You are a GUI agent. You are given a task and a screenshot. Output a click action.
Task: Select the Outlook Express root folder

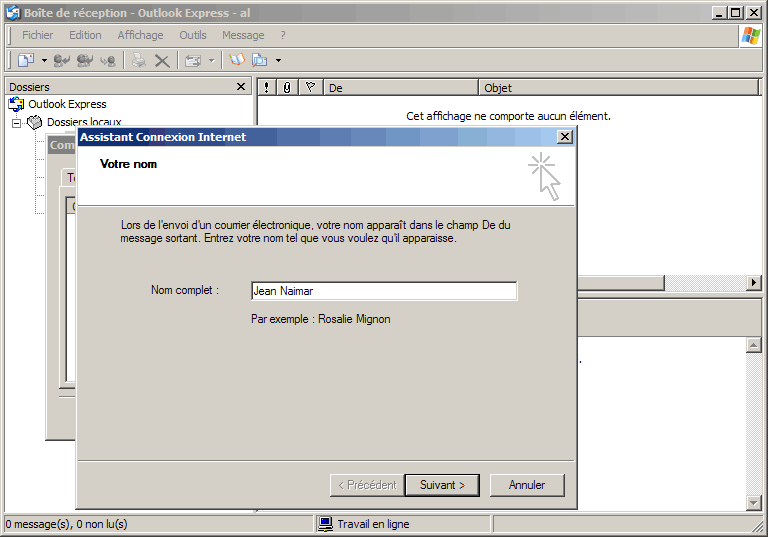coord(66,104)
